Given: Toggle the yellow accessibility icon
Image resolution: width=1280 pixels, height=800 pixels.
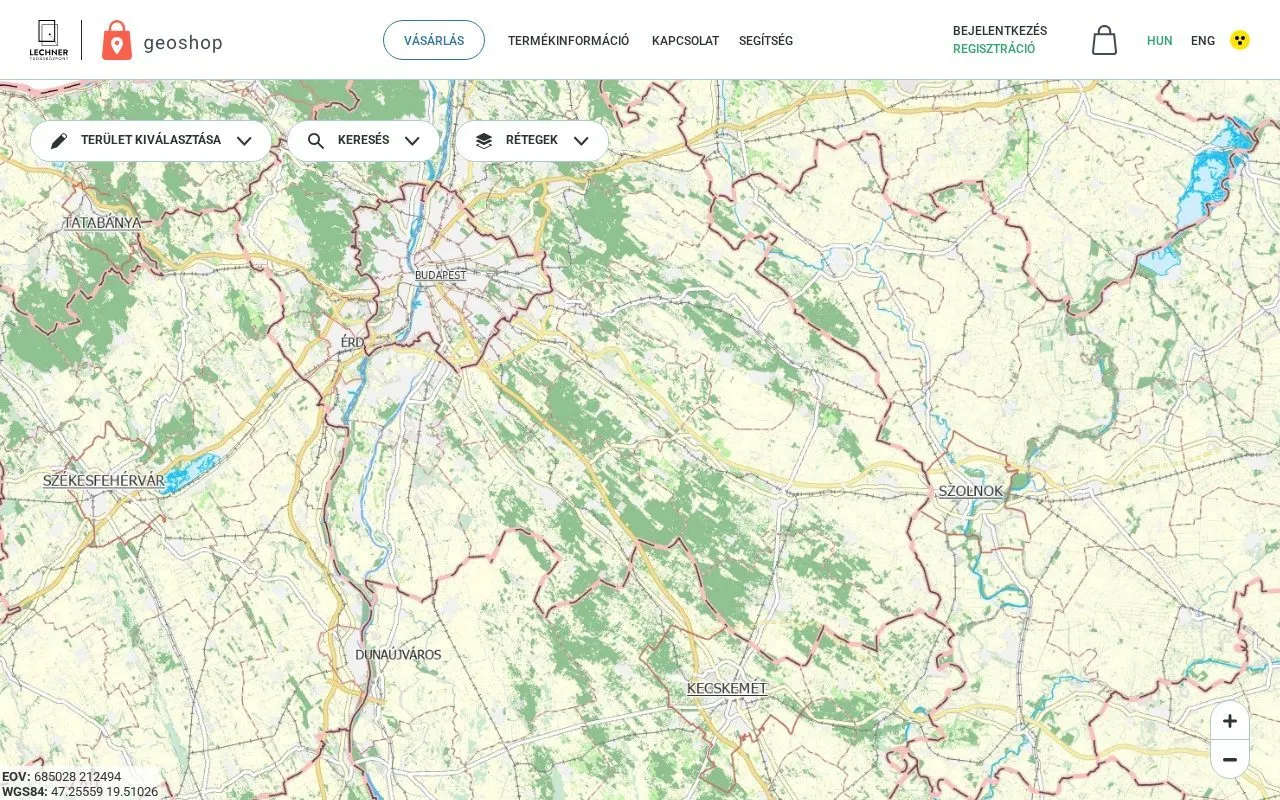Looking at the screenshot, I should [1240, 40].
